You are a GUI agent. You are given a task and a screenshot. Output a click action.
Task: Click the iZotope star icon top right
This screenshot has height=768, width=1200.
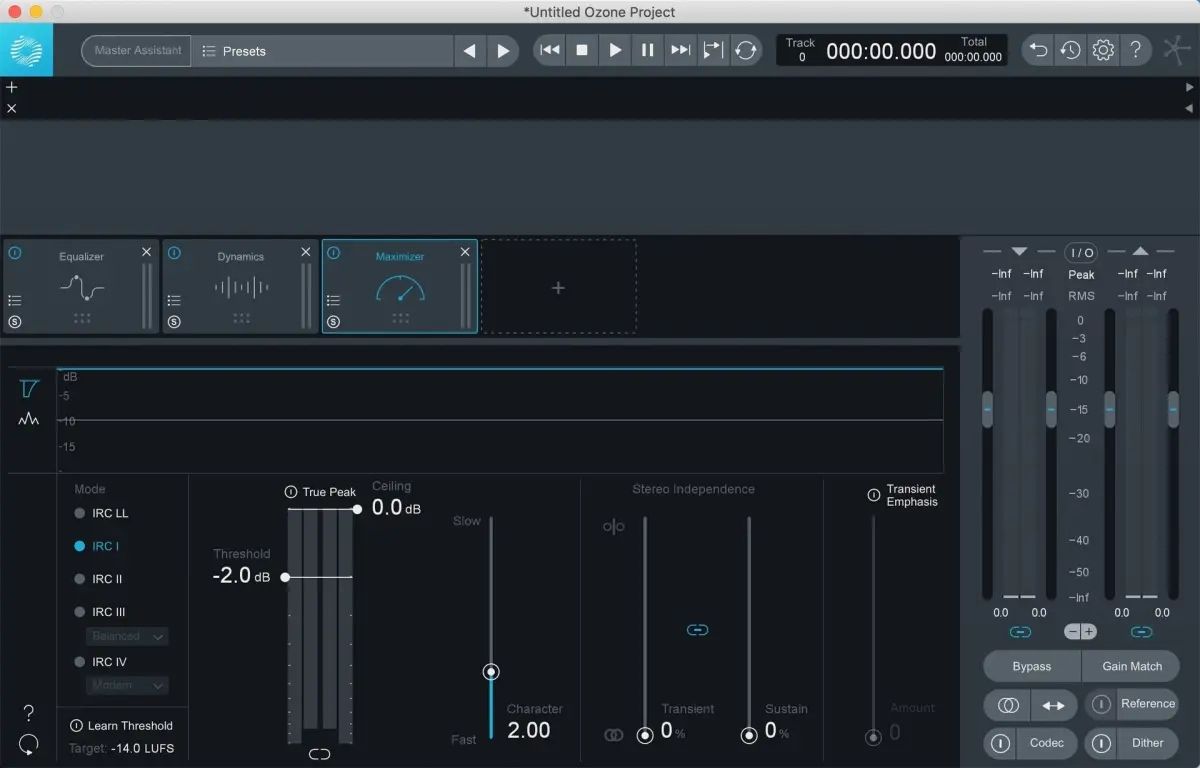click(1177, 50)
